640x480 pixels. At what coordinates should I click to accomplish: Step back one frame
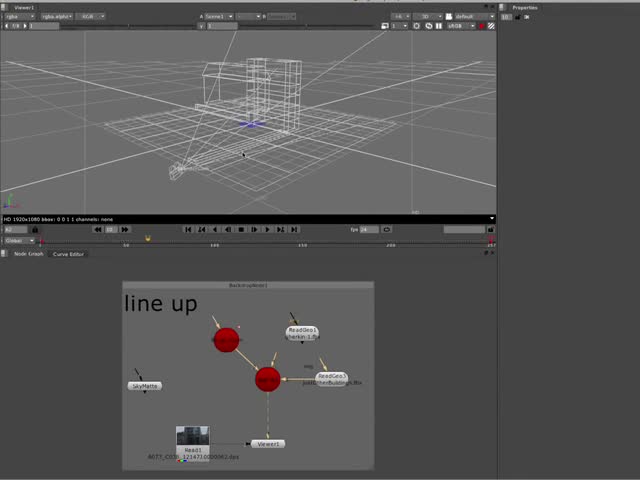coord(228,230)
